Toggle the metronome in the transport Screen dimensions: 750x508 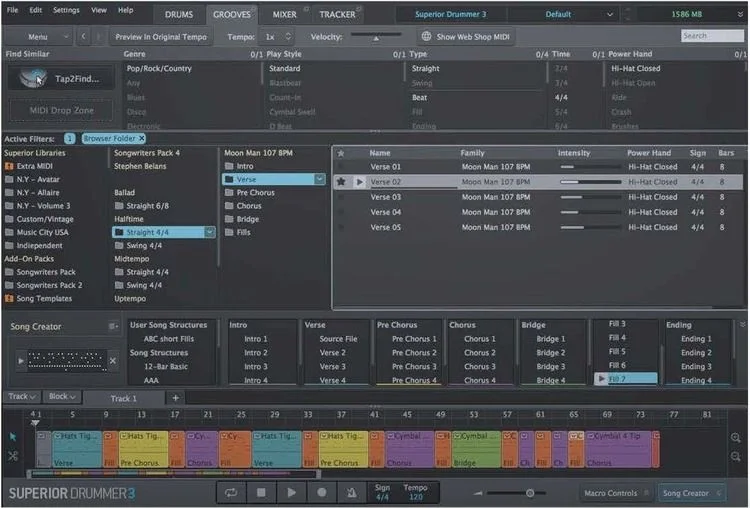tap(352, 492)
